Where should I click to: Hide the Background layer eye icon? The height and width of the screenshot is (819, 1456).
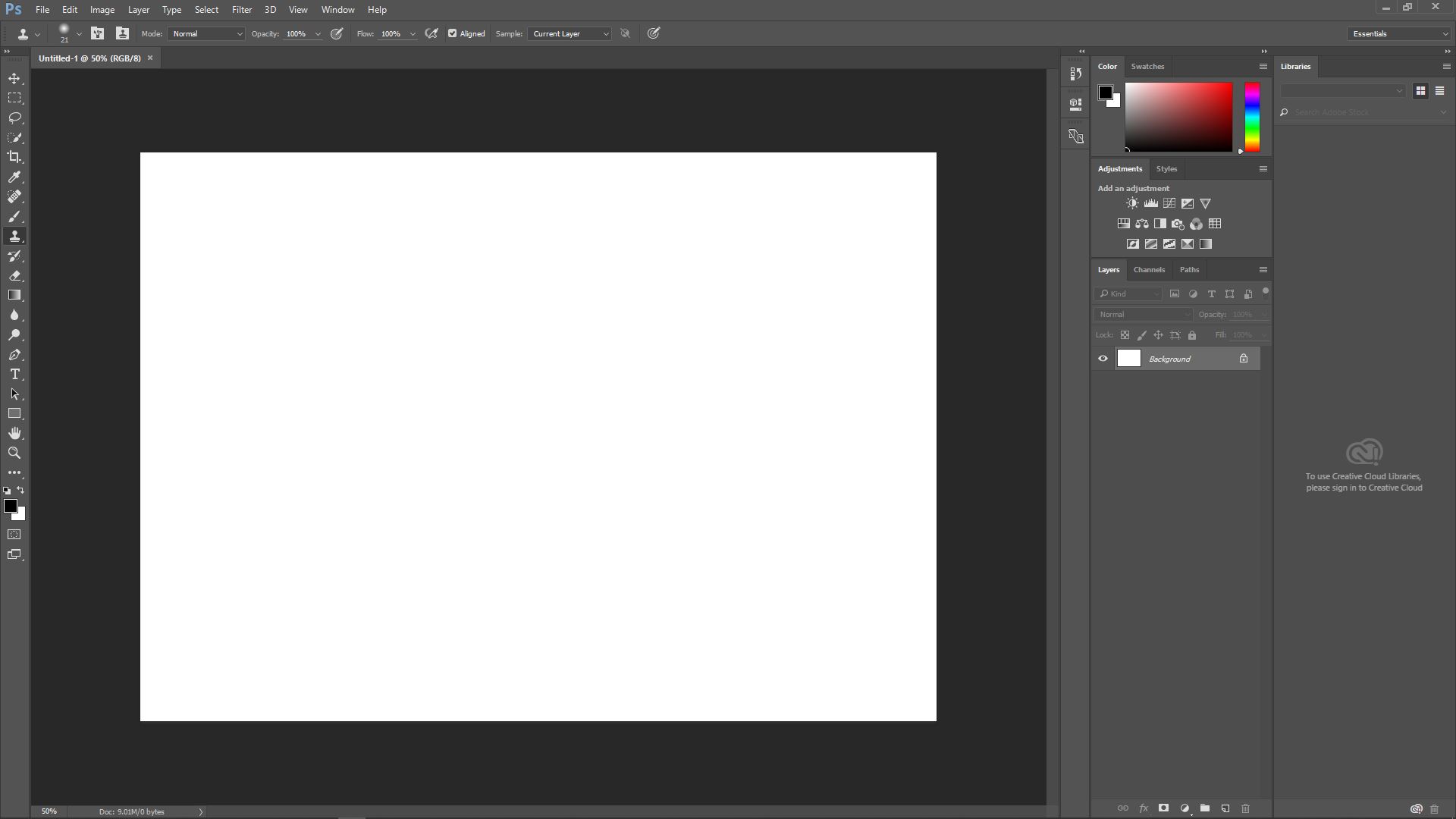coord(1103,359)
